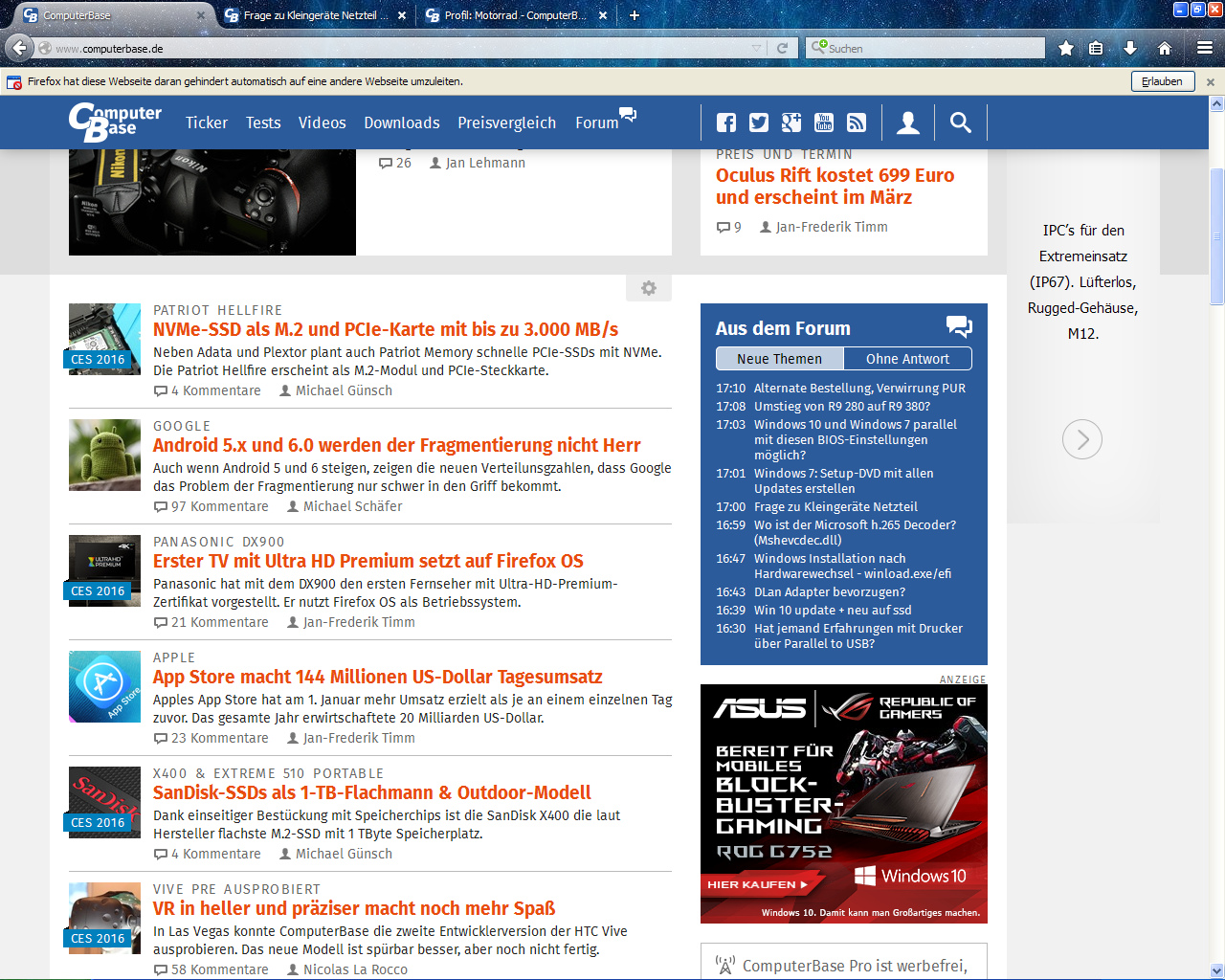Select Ohne Antwort forum toggle
The height and width of the screenshot is (980, 1225).
pos(907,359)
